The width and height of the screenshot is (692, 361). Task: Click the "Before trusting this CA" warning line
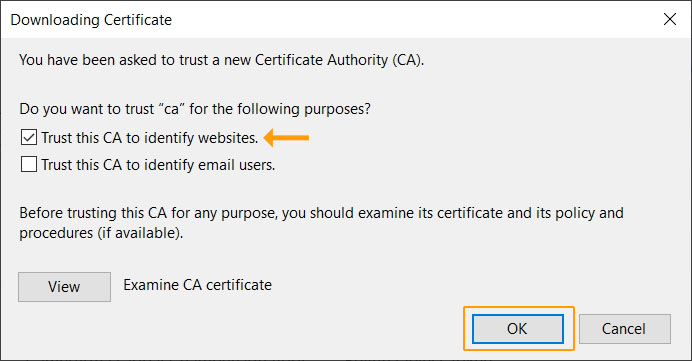coord(321,213)
